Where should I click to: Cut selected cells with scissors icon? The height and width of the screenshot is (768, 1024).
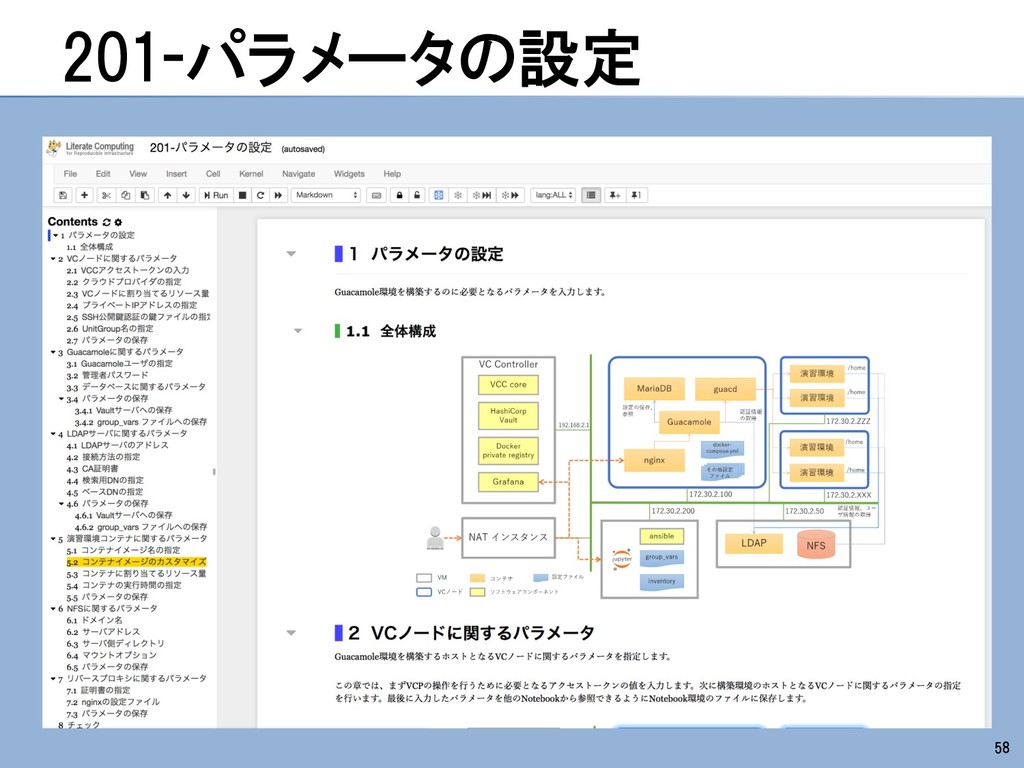[106, 195]
